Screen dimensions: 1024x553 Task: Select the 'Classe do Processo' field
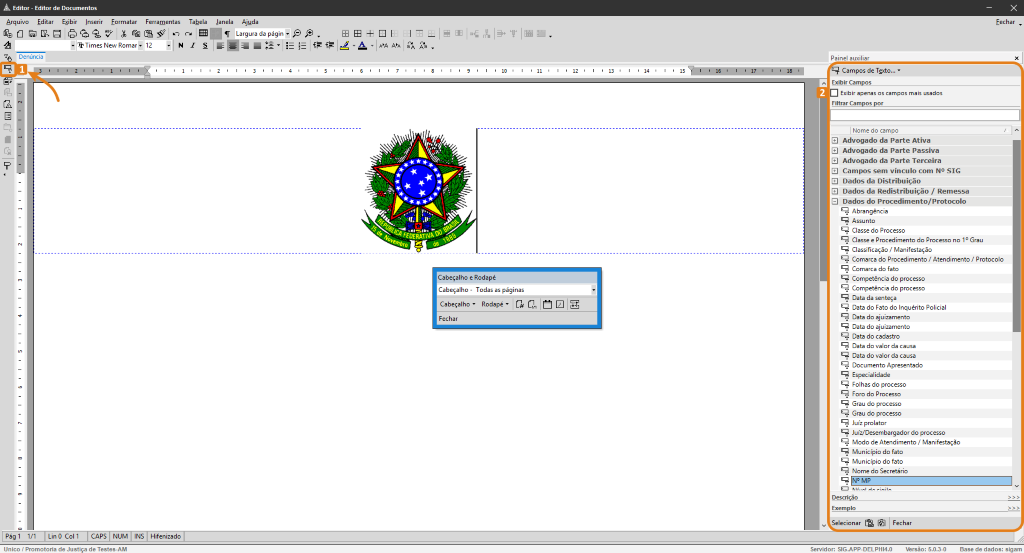point(878,230)
